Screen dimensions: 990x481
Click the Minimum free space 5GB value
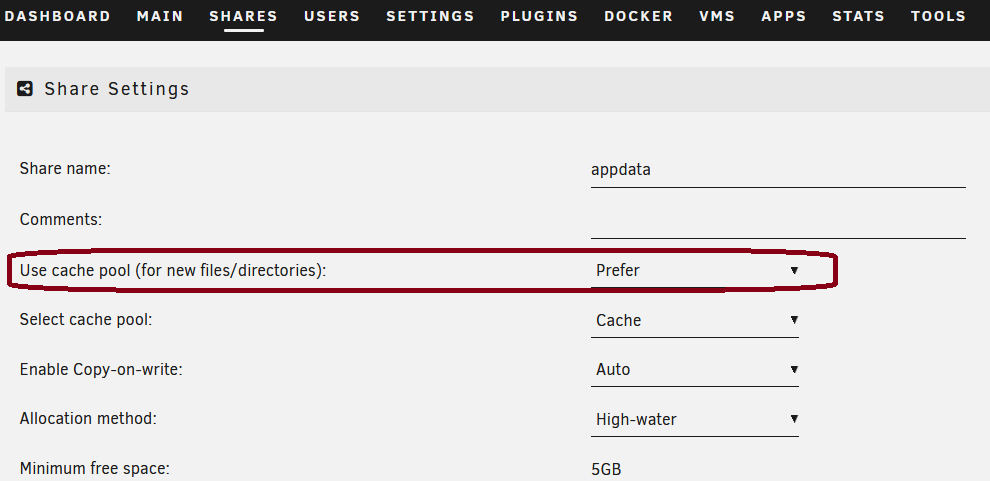[x=606, y=470]
